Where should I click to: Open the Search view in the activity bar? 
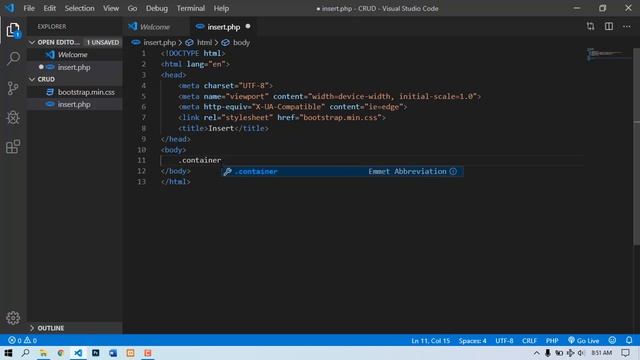tap(13, 58)
